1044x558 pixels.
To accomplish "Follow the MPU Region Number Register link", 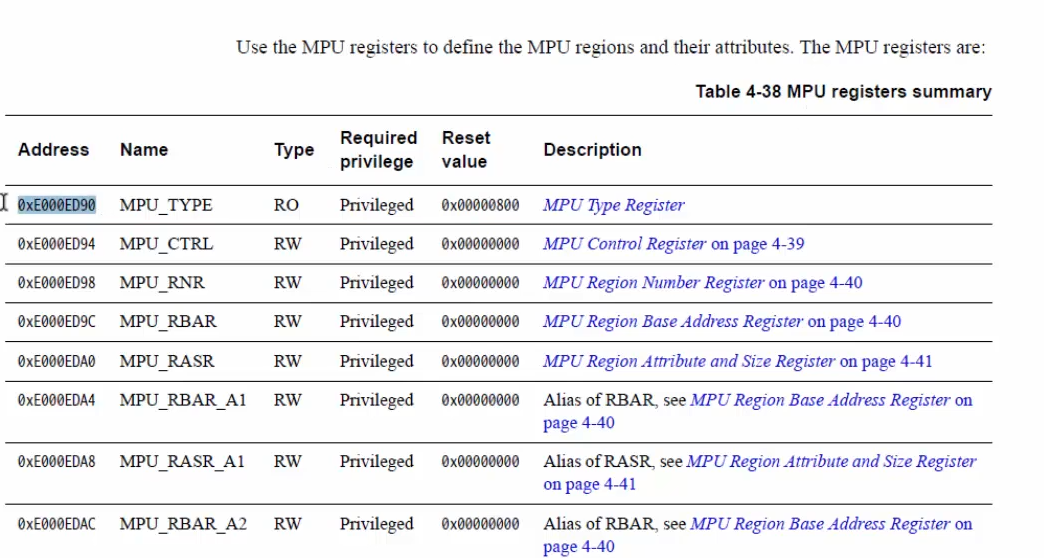I will (x=702, y=282).
